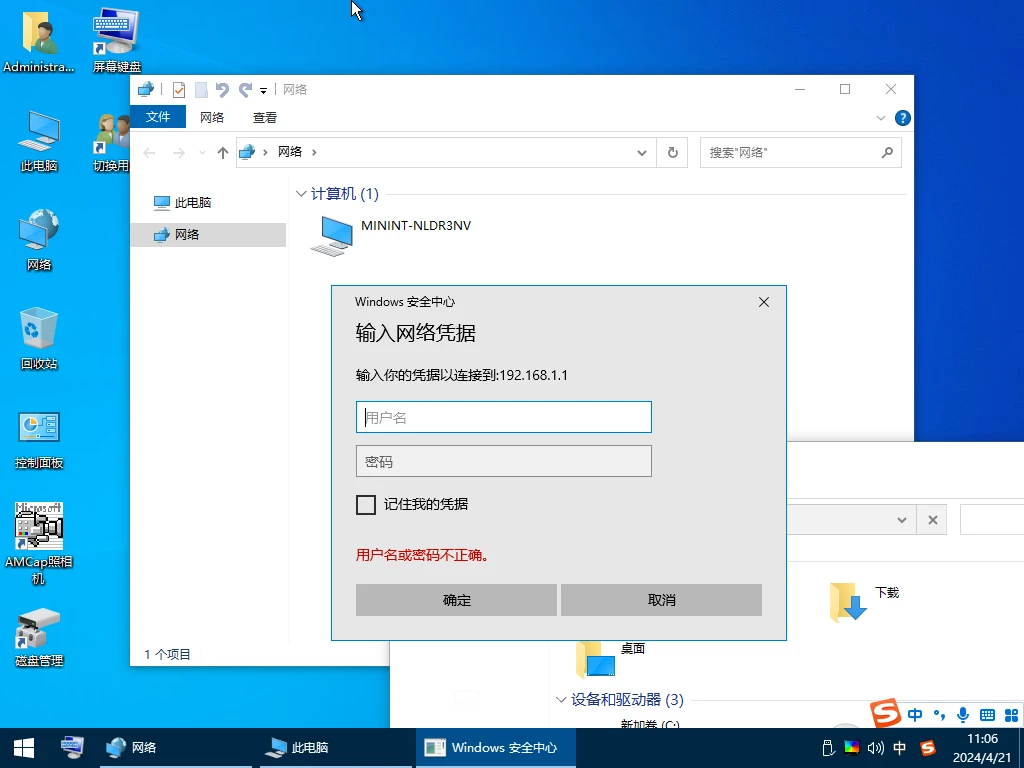The height and width of the screenshot is (768, 1024).
Task: Click the microphone icon on Sogou toolbar
Action: (963, 714)
